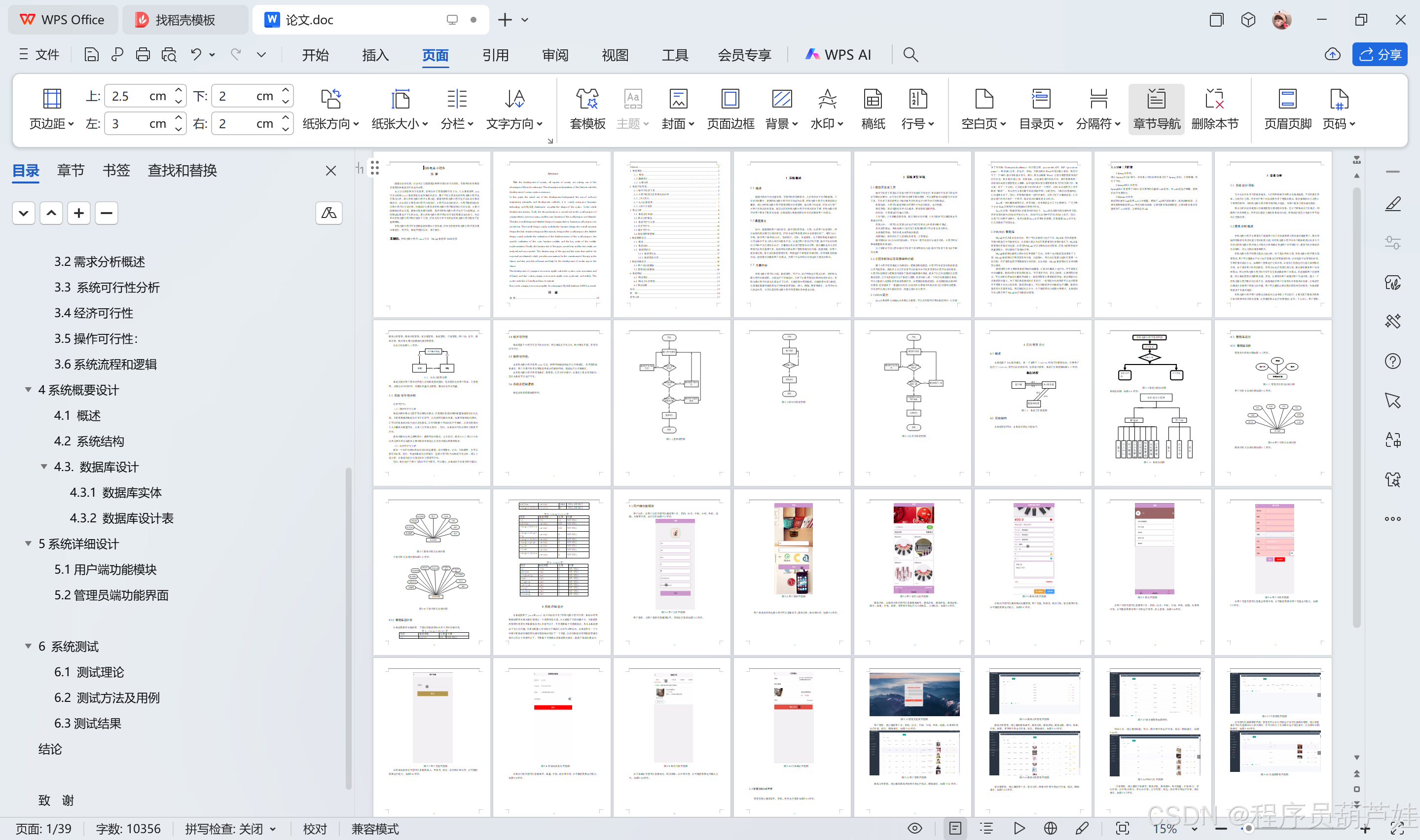
Task: Click the fullscreen expand icon in status bar
Action: pos(1397,829)
